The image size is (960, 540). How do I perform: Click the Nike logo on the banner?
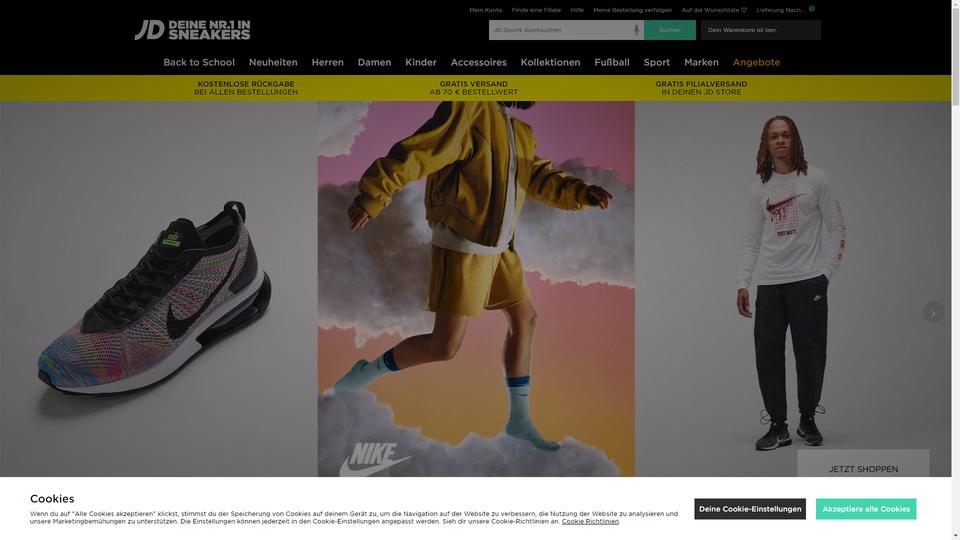point(375,459)
